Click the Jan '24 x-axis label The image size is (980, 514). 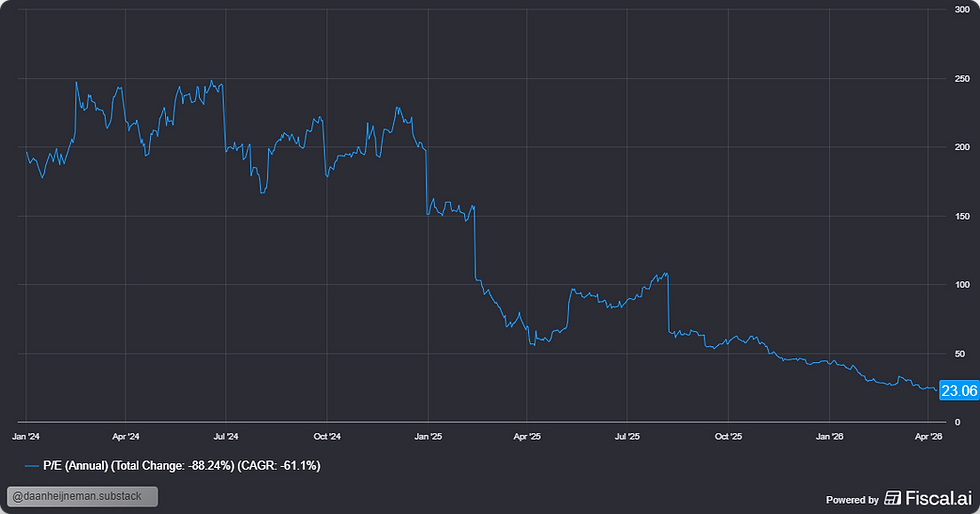(x=26, y=436)
